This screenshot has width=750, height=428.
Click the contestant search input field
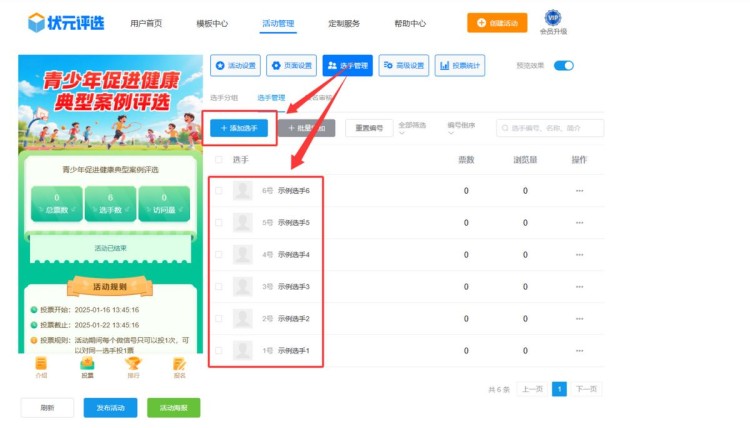pyautogui.click(x=555, y=128)
